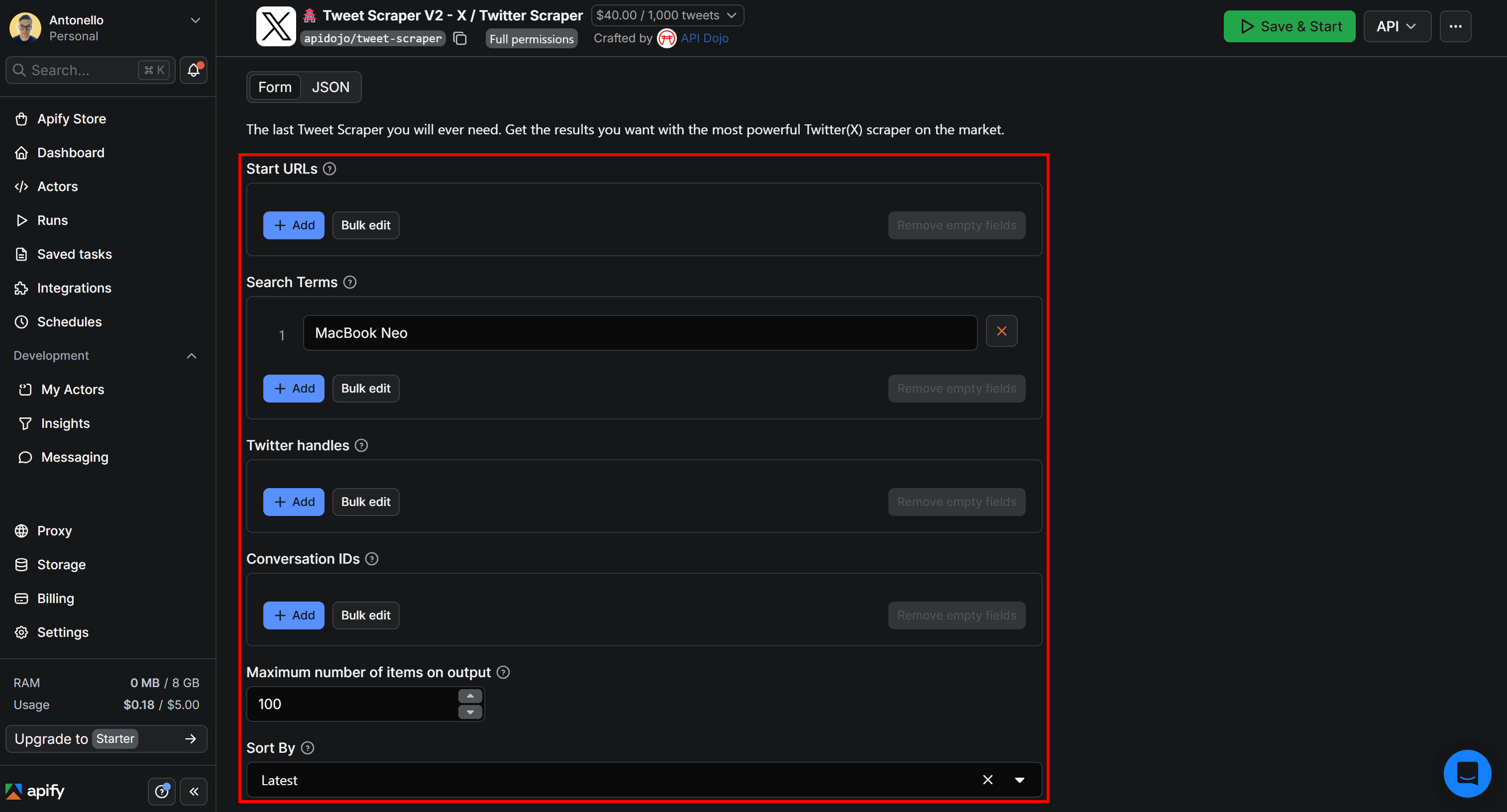Open Schedules

coord(70,321)
